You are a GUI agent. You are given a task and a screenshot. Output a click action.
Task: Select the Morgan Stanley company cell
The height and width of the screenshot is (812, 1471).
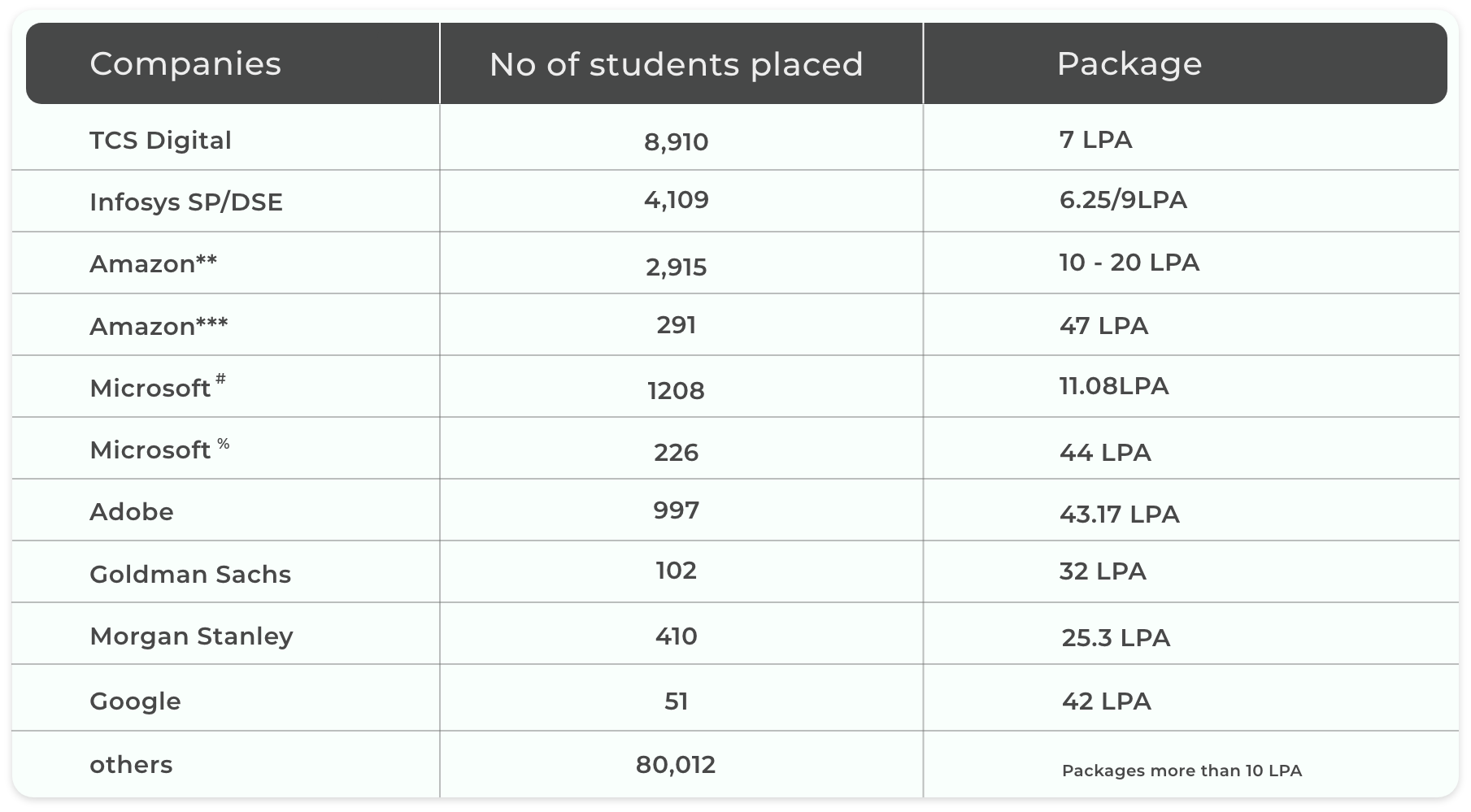tap(191, 636)
